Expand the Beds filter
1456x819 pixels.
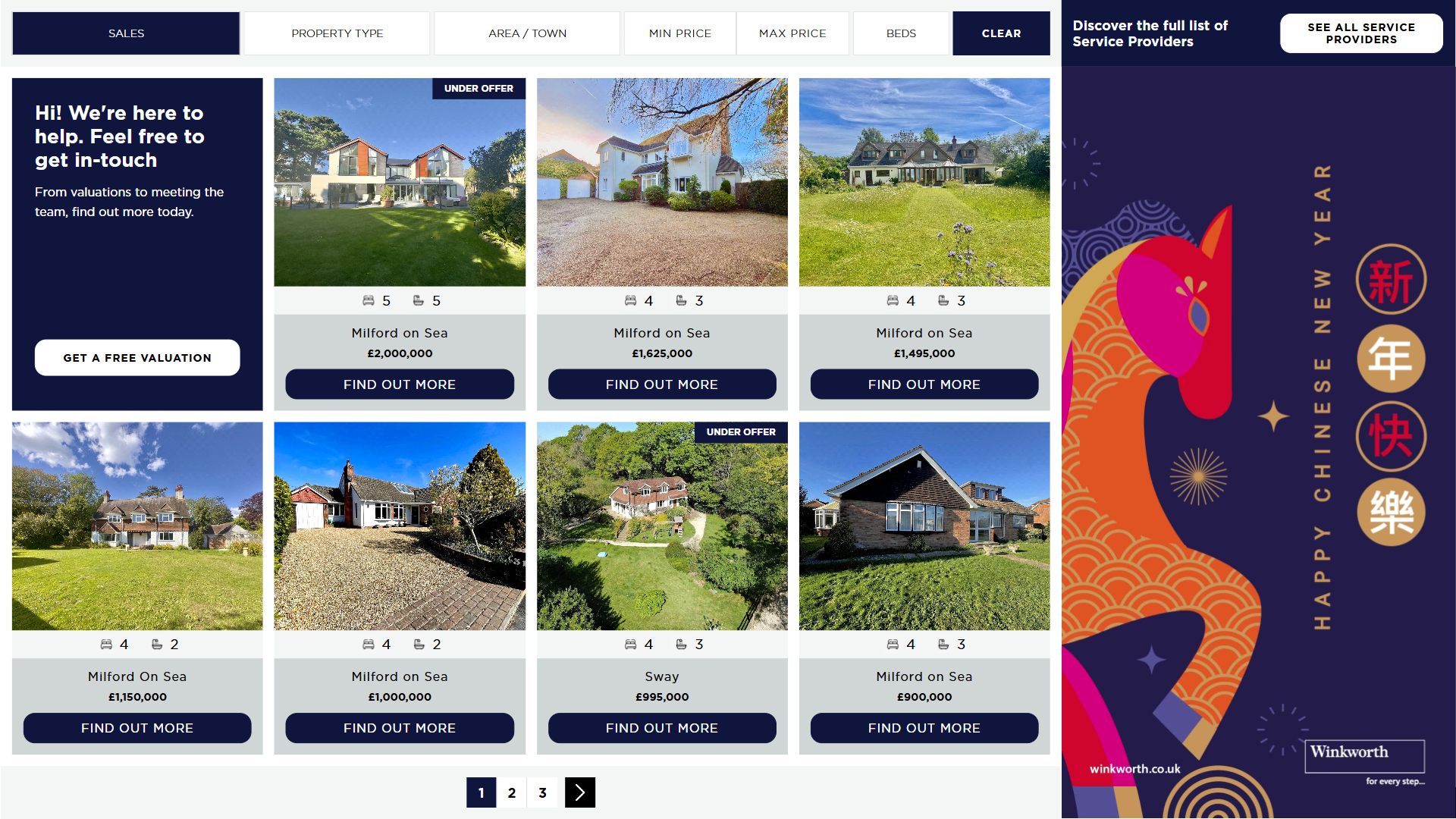[901, 33]
